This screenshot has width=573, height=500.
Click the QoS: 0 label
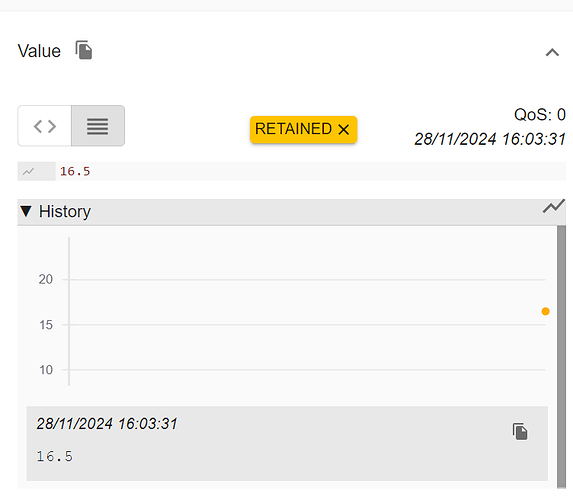click(x=539, y=115)
